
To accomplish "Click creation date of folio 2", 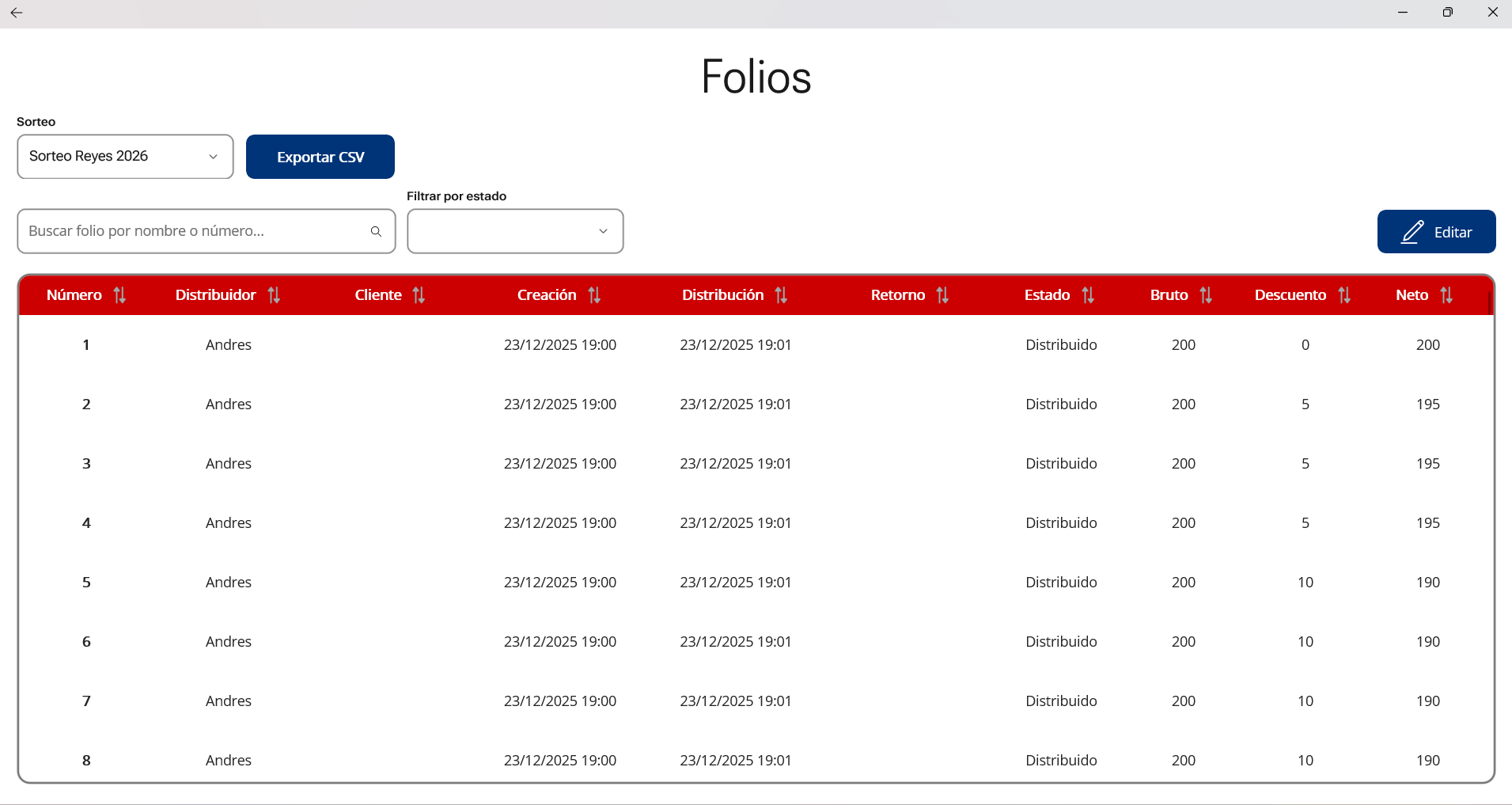I will (x=560, y=404).
